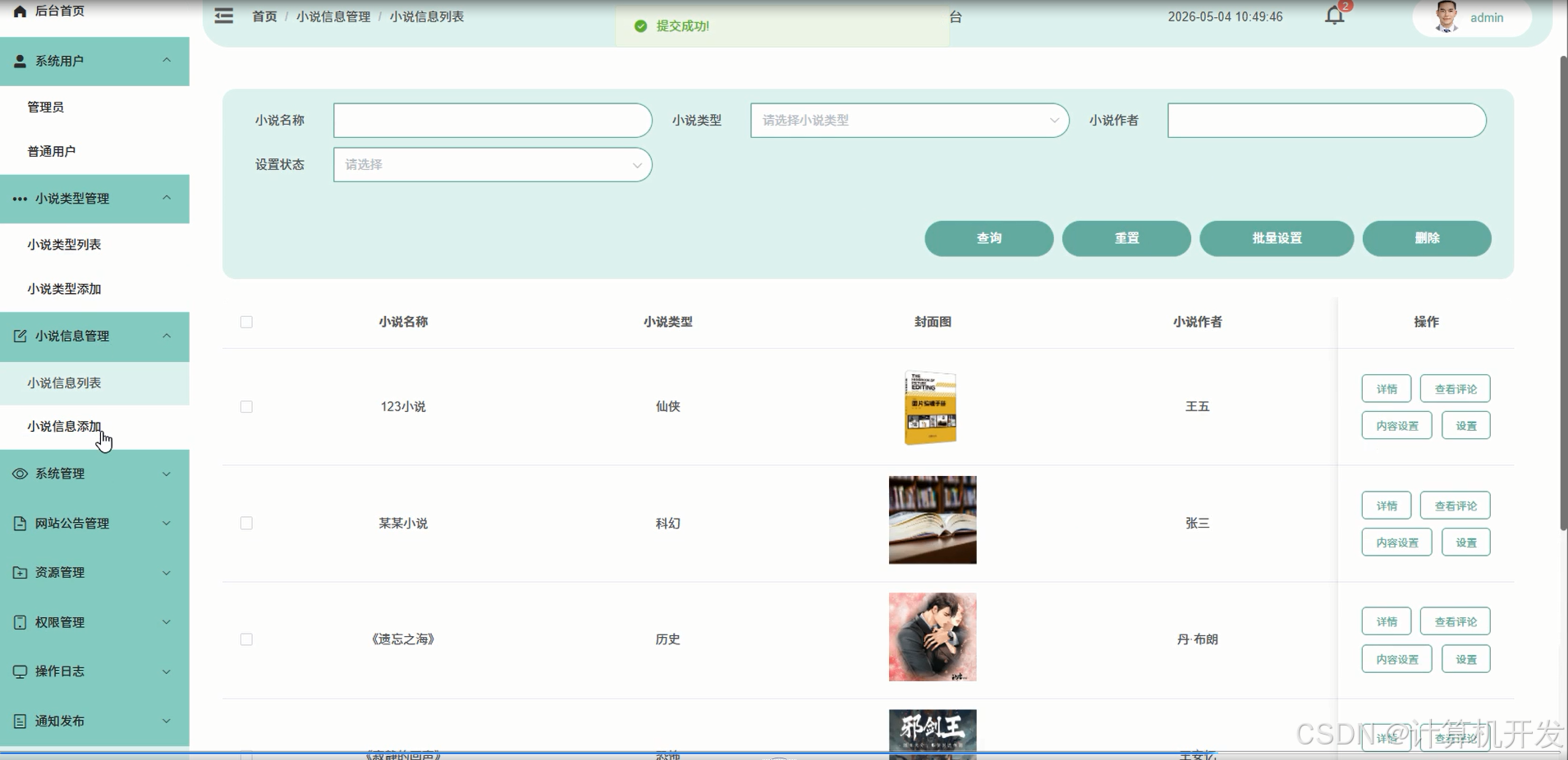Click the 首页 breadcrumb link
This screenshot has height=760, width=1568.
[x=264, y=16]
